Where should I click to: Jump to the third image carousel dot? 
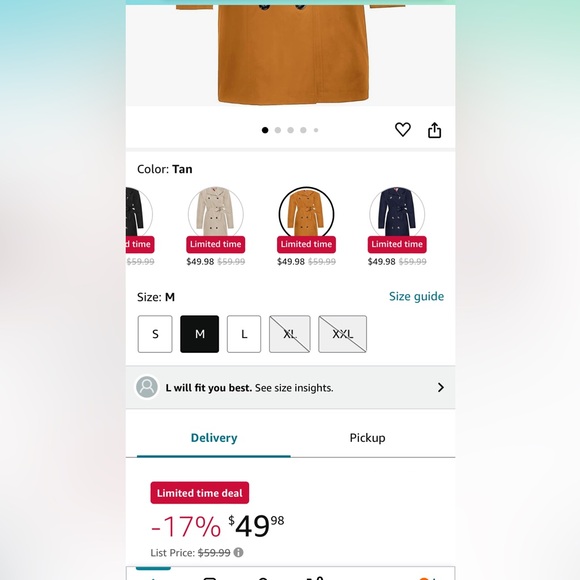pos(290,130)
